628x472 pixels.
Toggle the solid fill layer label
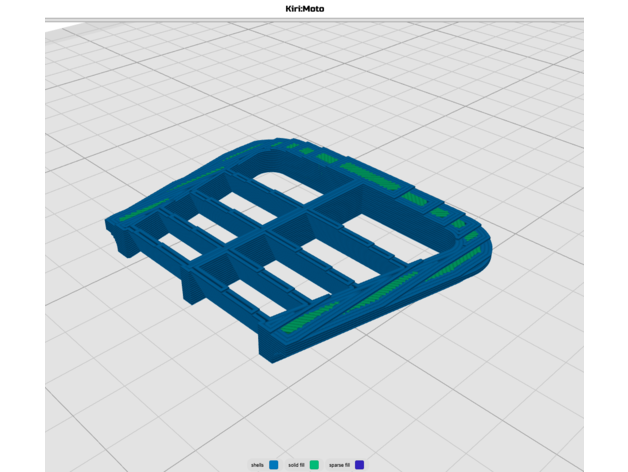(x=296, y=465)
